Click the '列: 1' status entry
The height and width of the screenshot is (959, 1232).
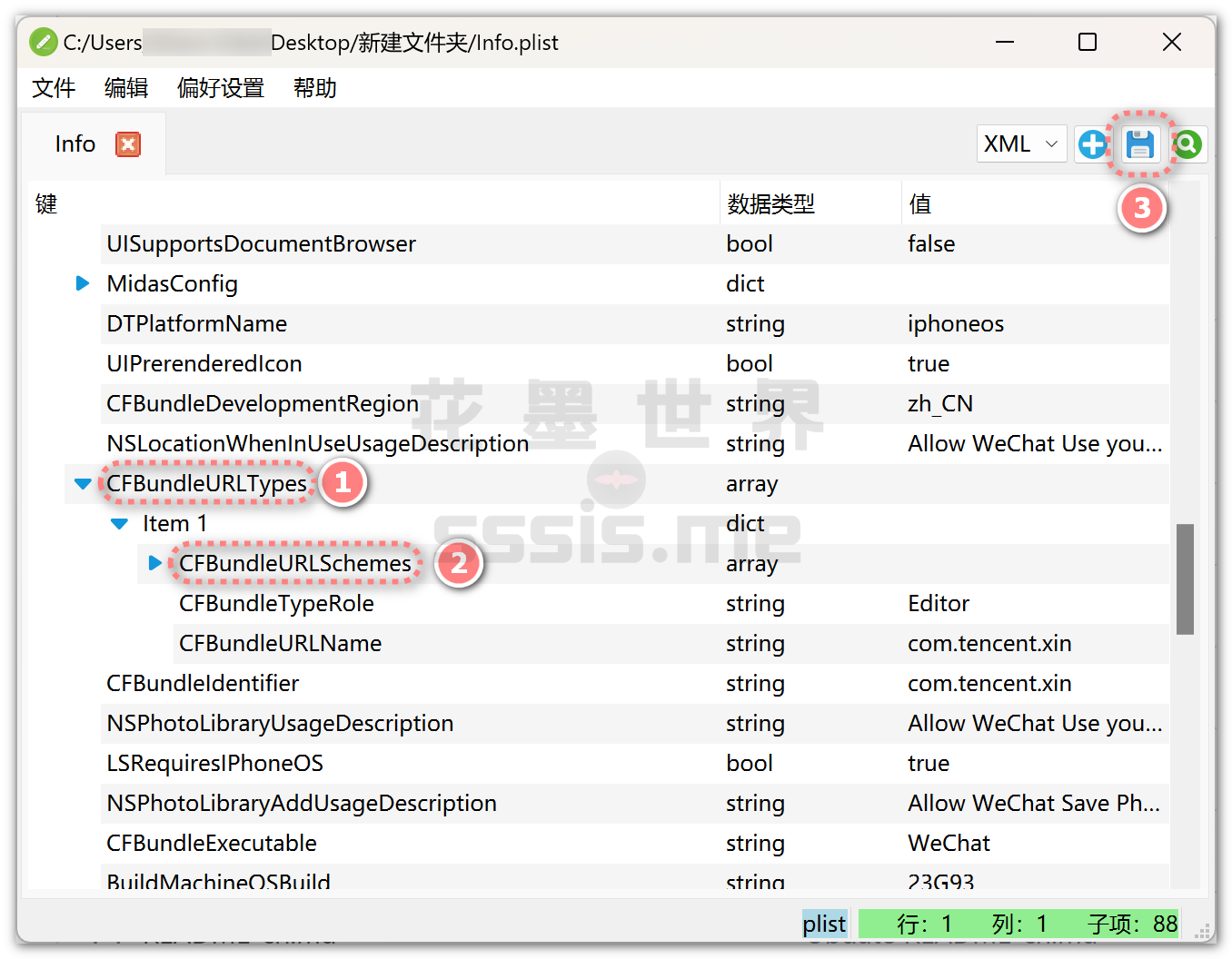[1019, 924]
